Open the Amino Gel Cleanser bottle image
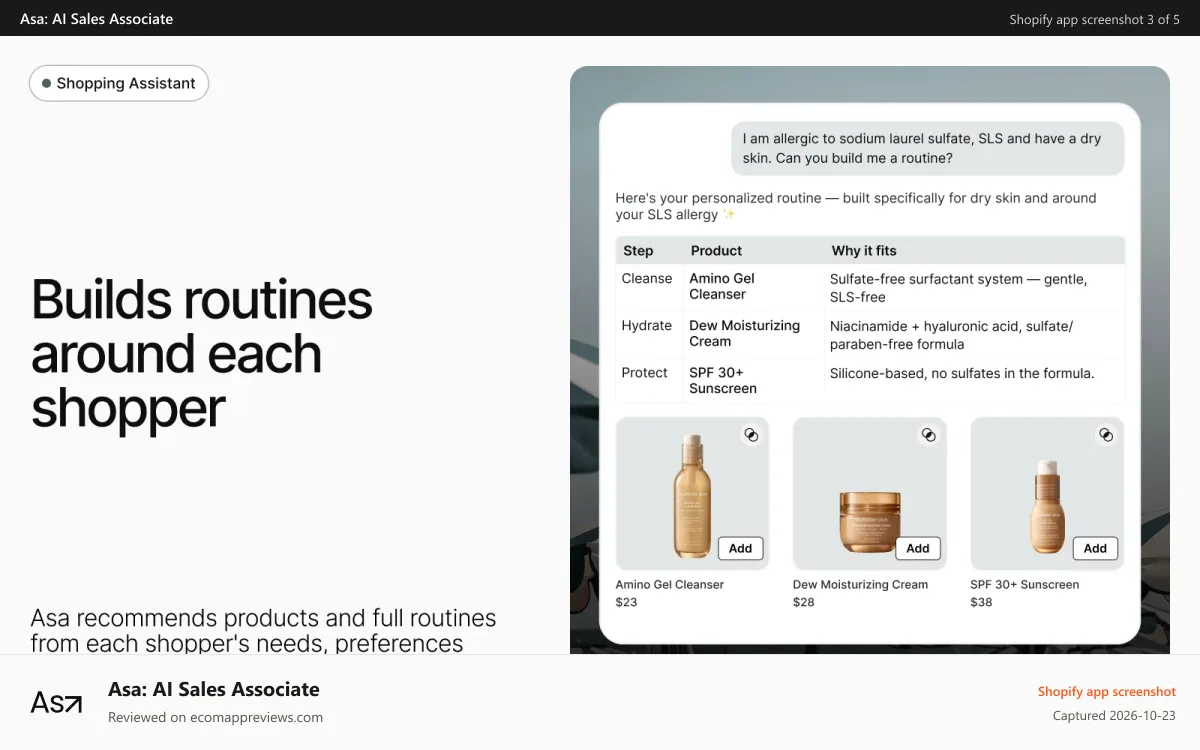 [692, 494]
